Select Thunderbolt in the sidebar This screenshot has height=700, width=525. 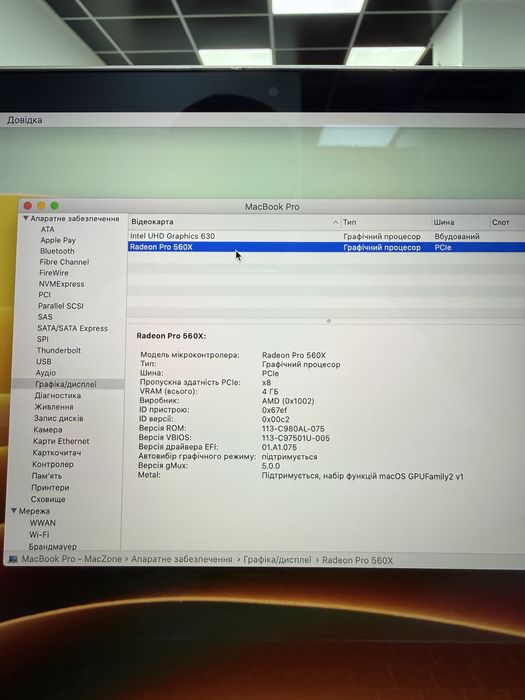[58, 350]
